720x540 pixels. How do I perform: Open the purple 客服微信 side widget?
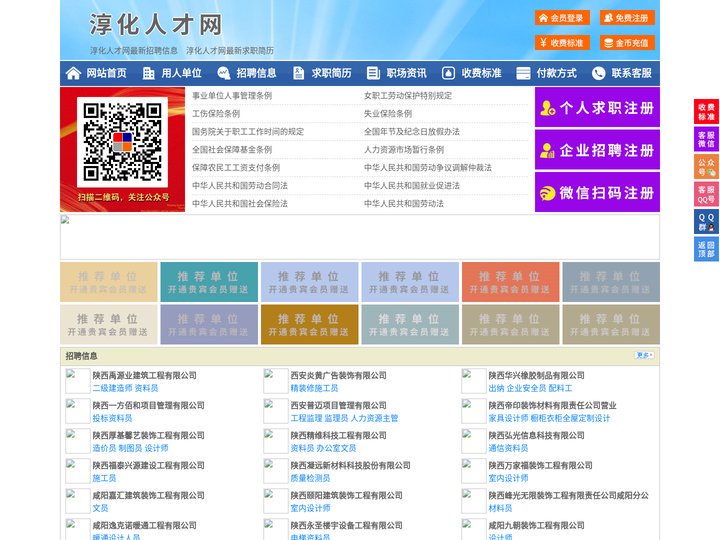point(706,139)
